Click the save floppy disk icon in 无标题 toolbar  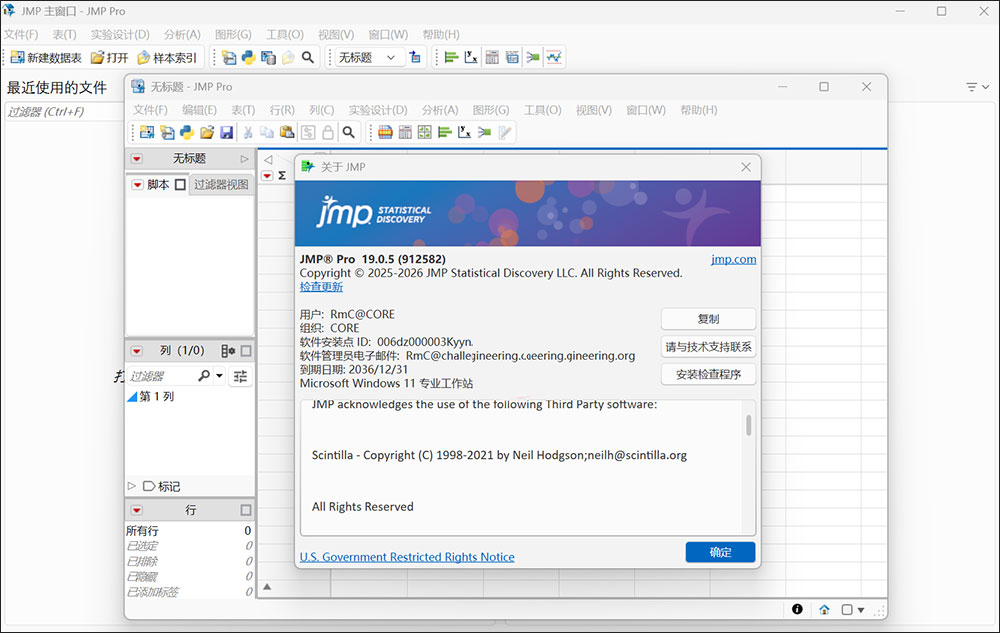pos(226,132)
